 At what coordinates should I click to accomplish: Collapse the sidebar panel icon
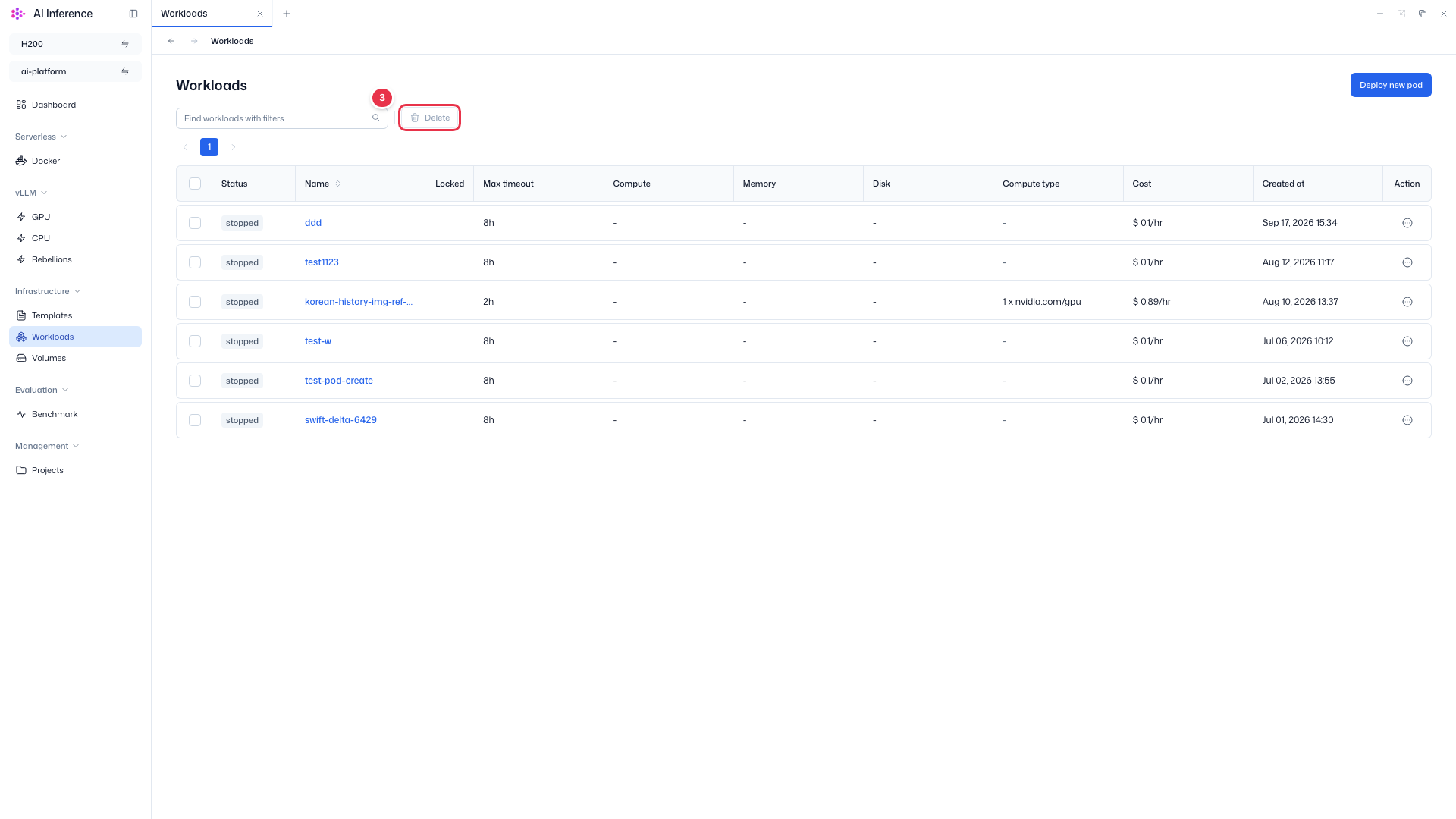(133, 14)
